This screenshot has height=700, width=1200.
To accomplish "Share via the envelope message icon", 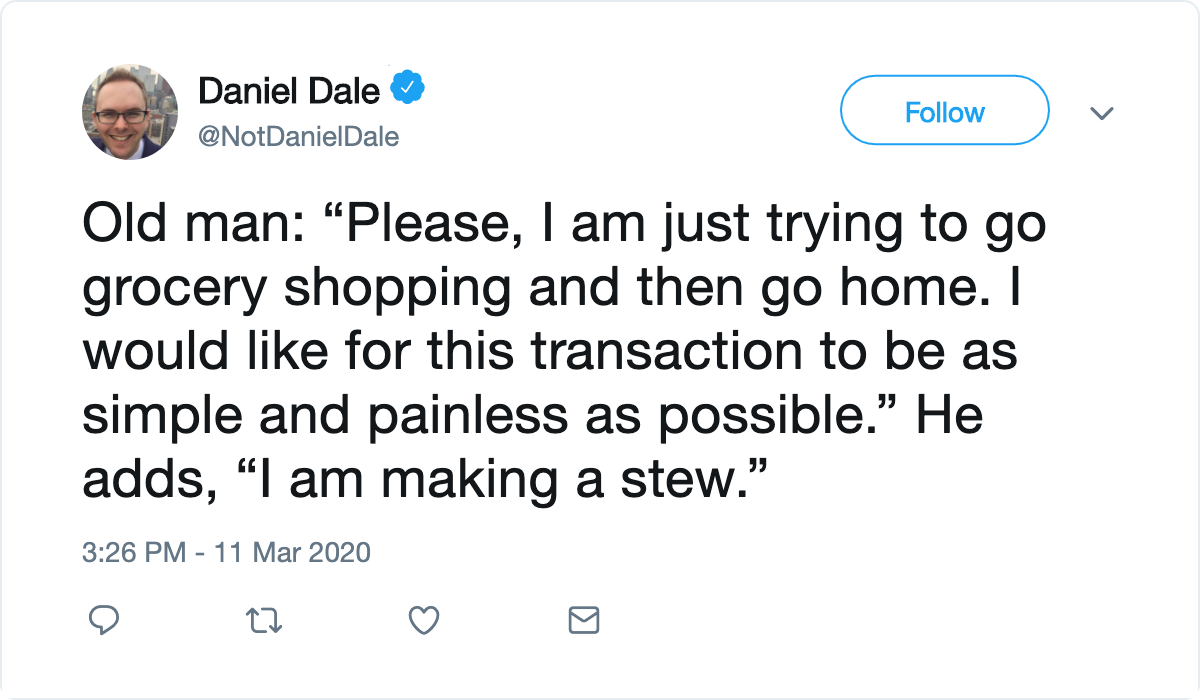I will point(584,621).
